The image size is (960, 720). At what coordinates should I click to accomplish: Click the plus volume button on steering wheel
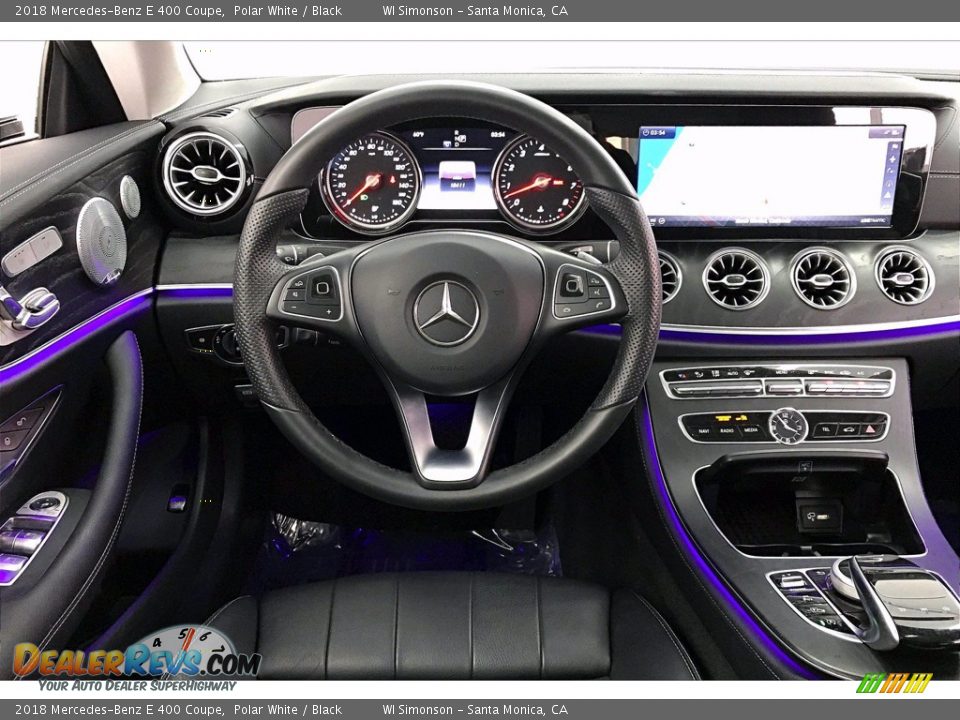(x=329, y=311)
